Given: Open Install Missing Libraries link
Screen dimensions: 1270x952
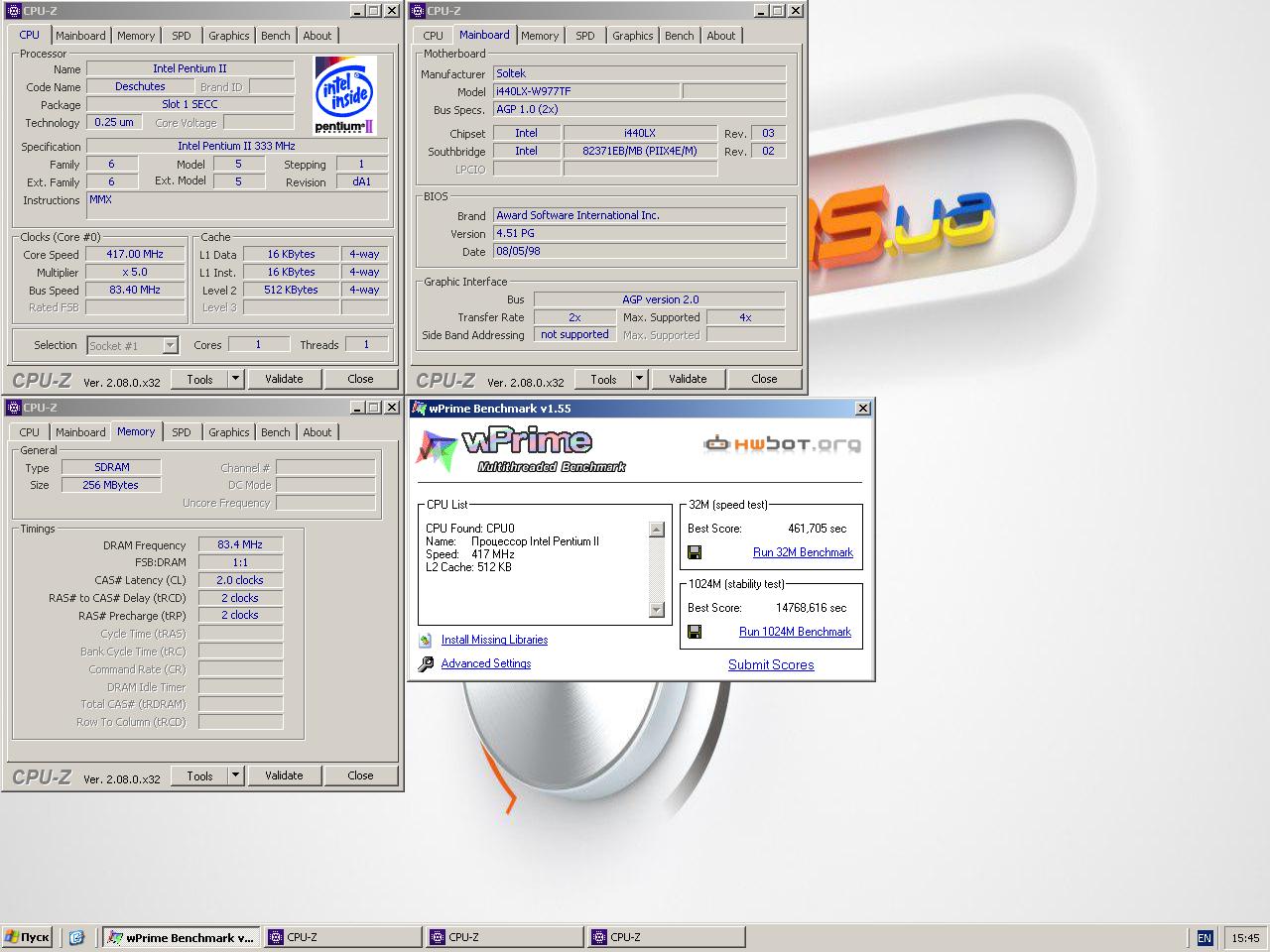Looking at the screenshot, I should (x=494, y=640).
